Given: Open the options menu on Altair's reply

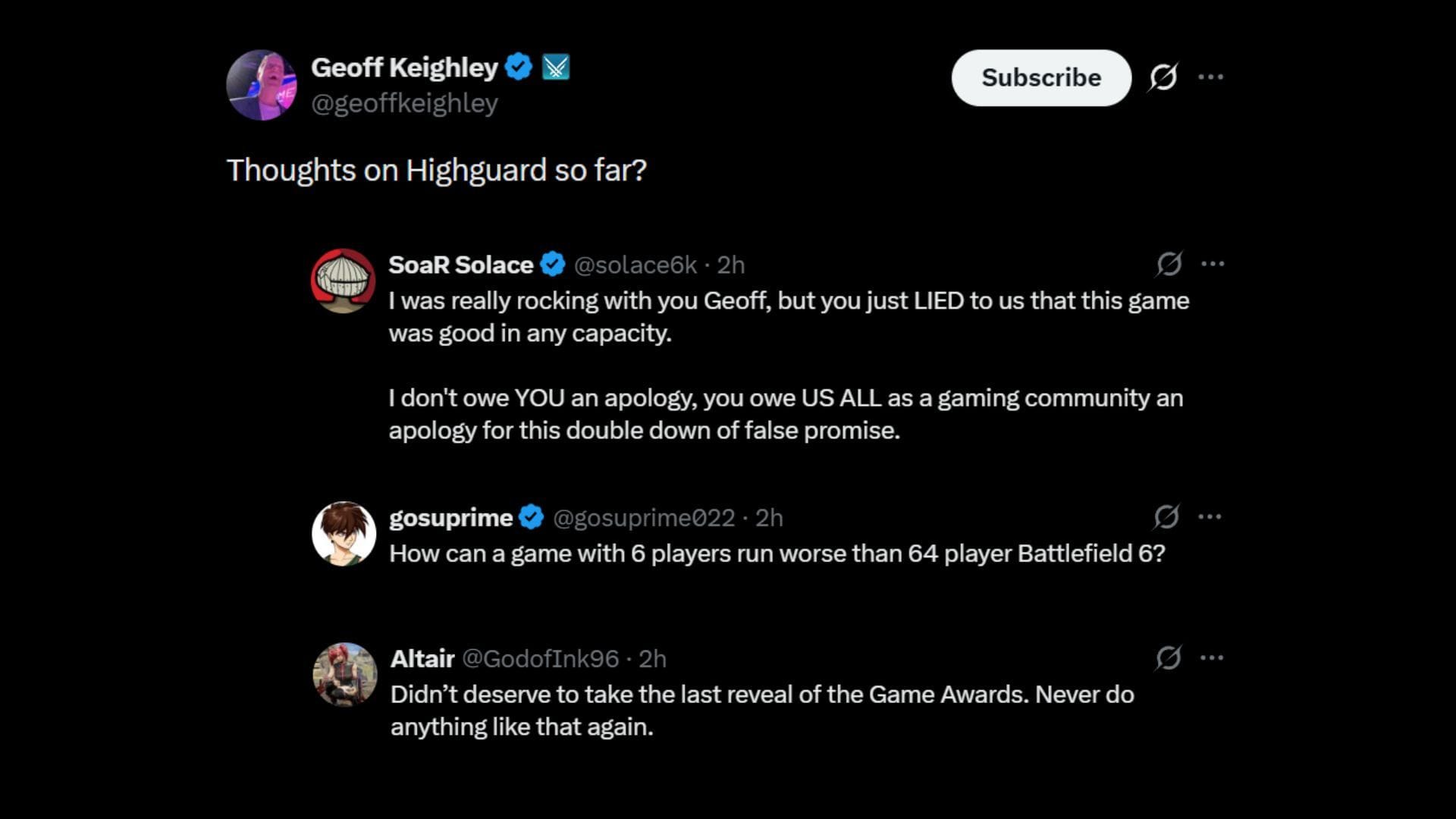Looking at the screenshot, I should pos(1213,657).
